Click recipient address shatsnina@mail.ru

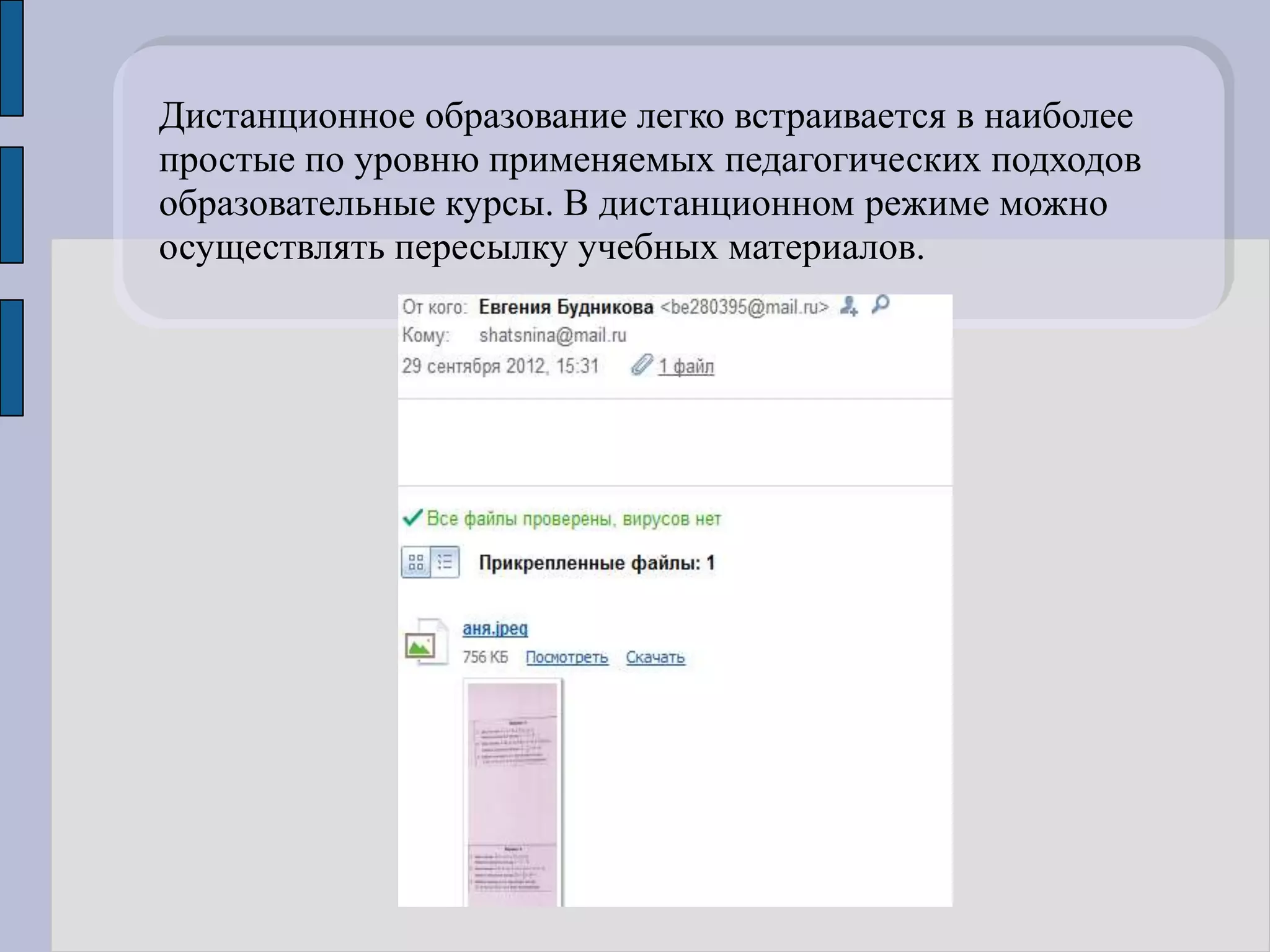click(553, 335)
